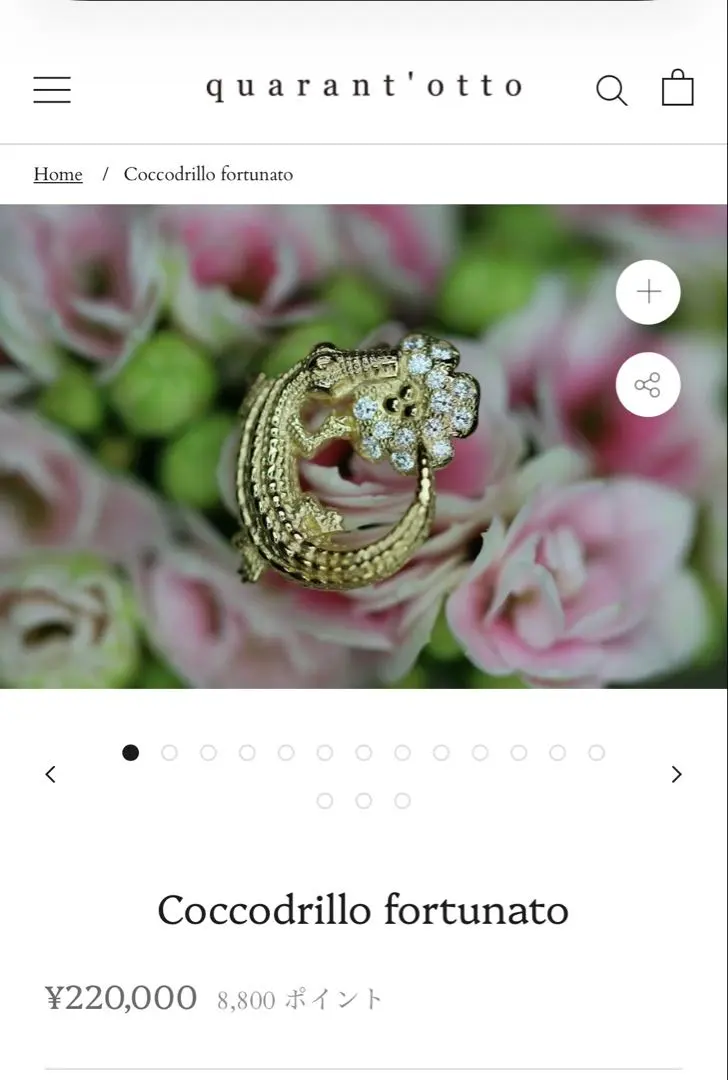Image resolution: width=728 pixels, height=1080 pixels.
Task: Zoom product image with plus button
Action: click(648, 292)
